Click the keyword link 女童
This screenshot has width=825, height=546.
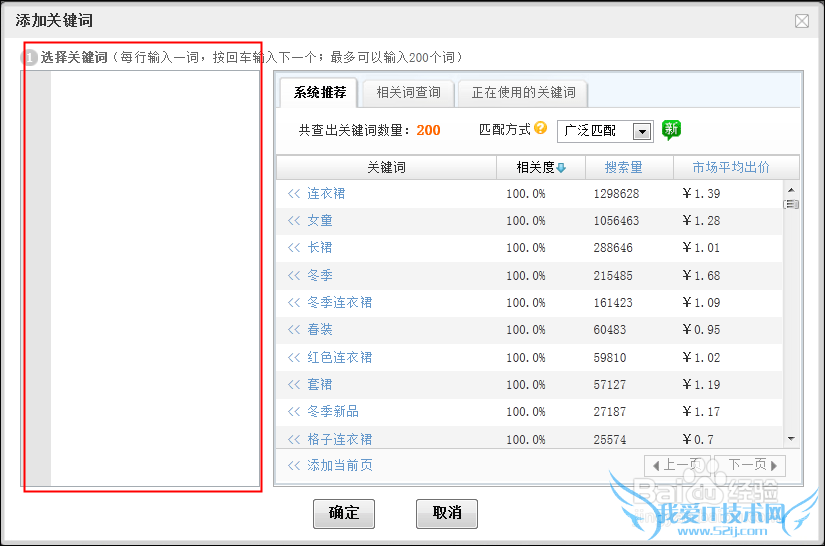(320, 220)
